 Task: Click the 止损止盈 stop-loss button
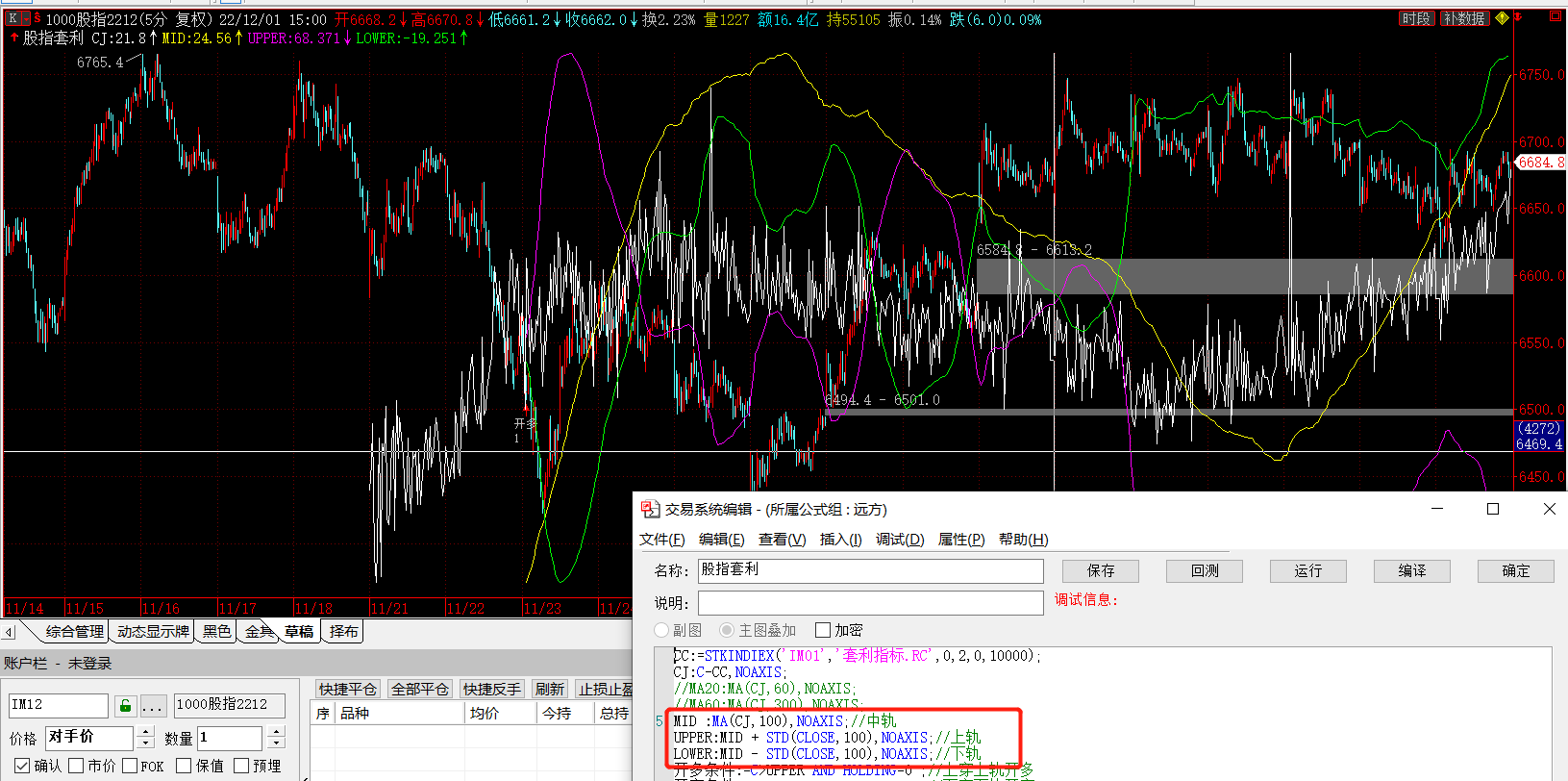click(605, 689)
